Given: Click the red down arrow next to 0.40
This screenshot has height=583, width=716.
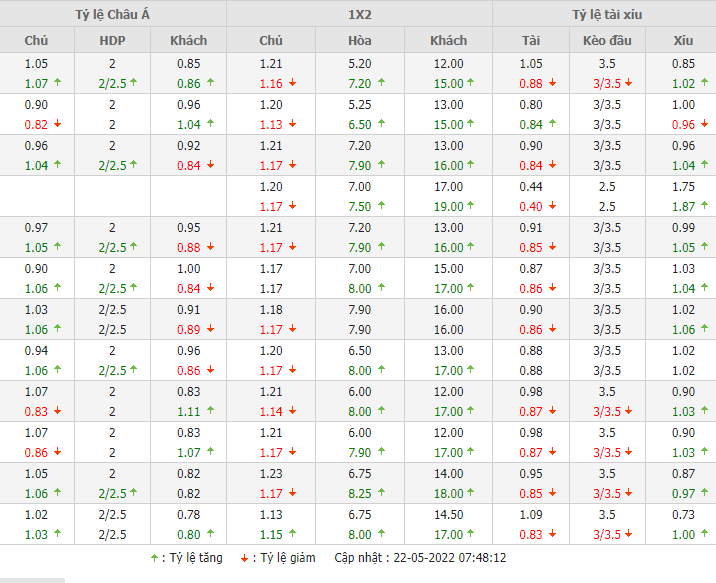Looking at the screenshot, I should click(x=552, y=207).
